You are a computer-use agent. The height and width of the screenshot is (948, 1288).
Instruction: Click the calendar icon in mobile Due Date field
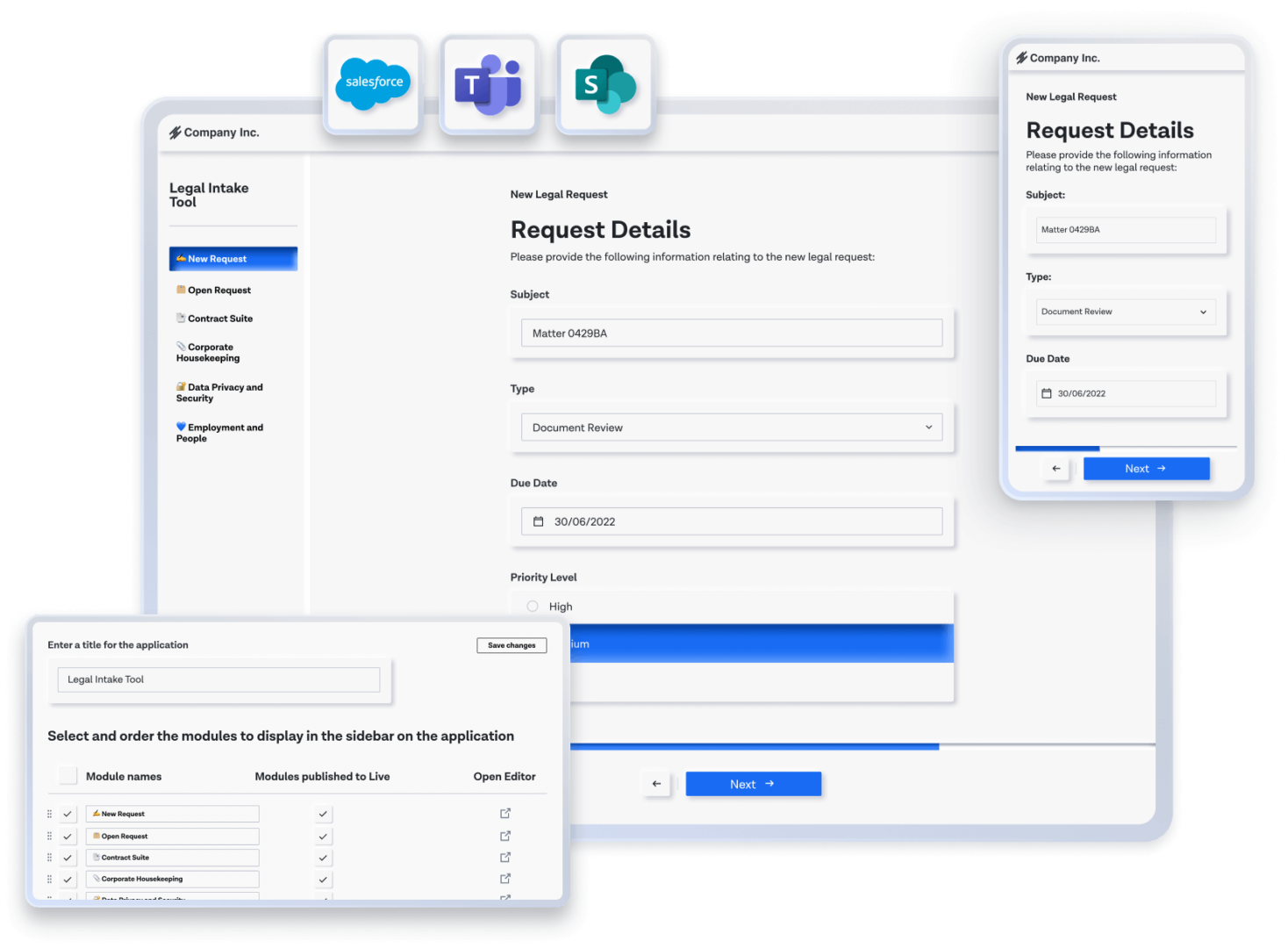(1046, 393)
